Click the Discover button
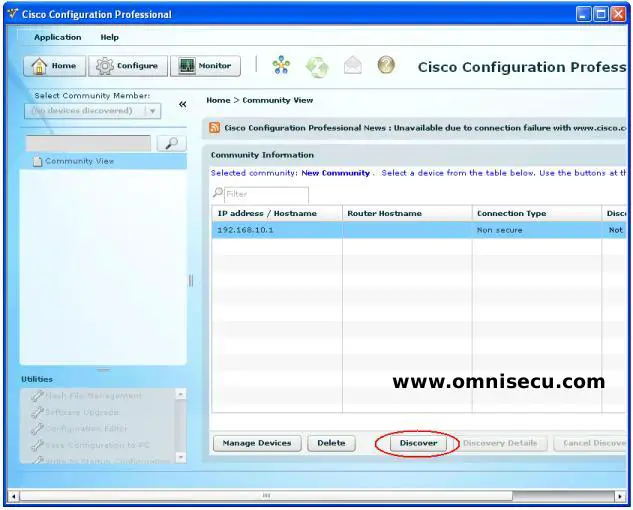Image resolution: width=633 pixels, height=510 pixels. click(418, 443)
